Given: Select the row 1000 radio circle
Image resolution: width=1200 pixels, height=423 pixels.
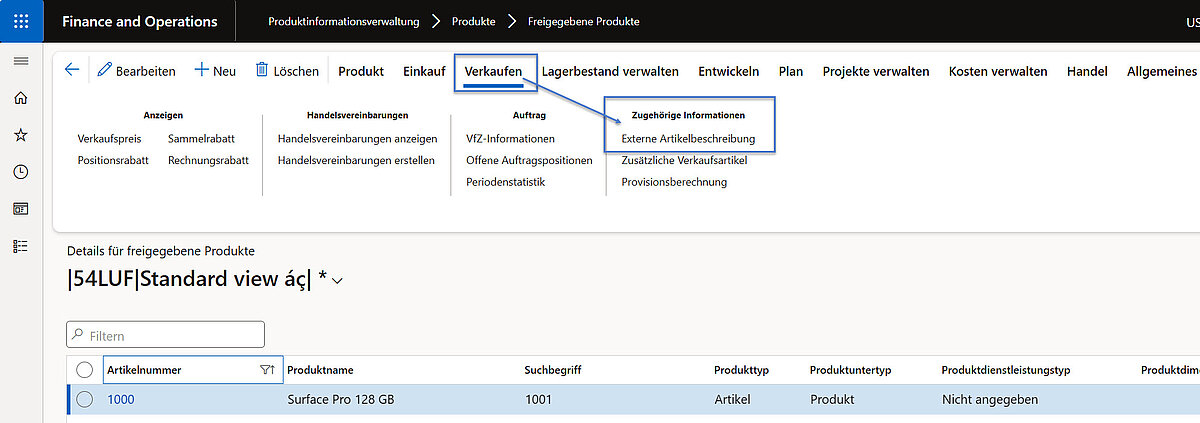Looking at the screenshot, I should 85,400.
